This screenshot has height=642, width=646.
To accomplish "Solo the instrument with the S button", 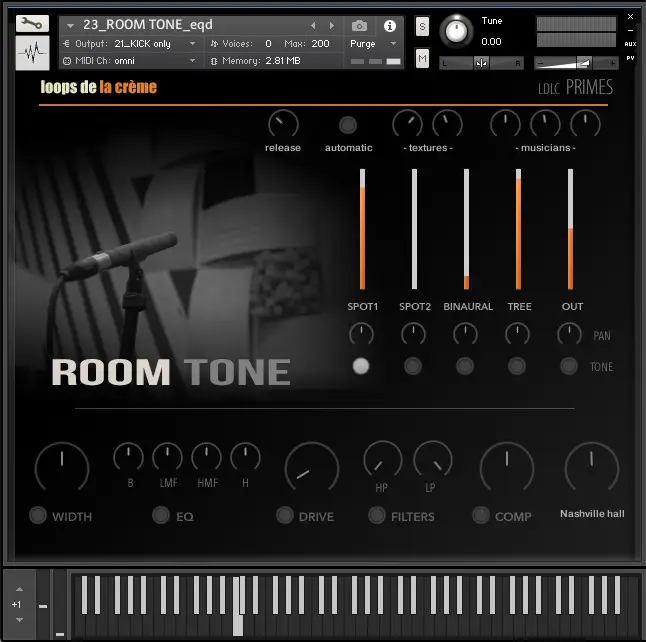I will (422, 27).
